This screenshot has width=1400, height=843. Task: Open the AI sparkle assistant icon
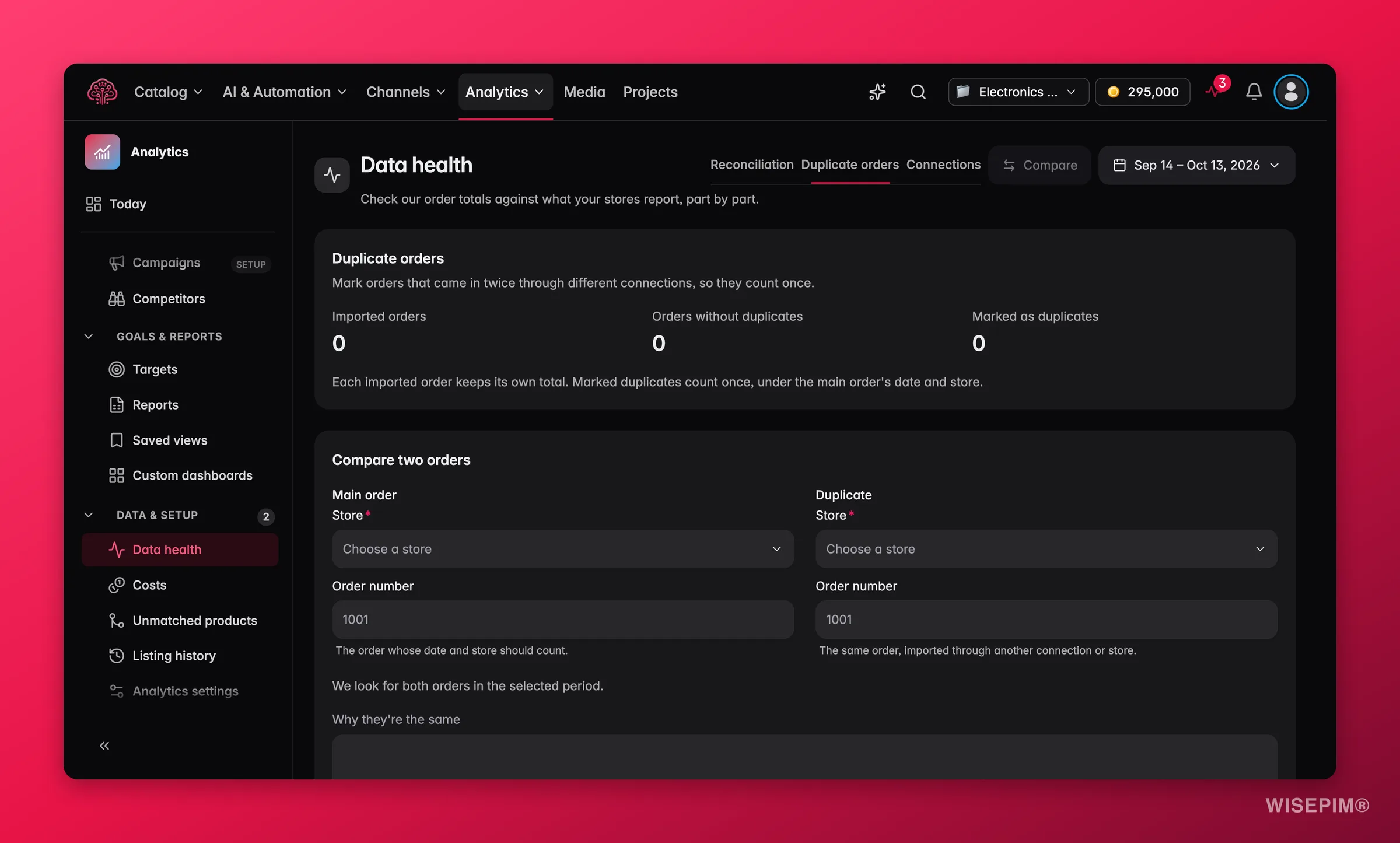click(877, 92)
